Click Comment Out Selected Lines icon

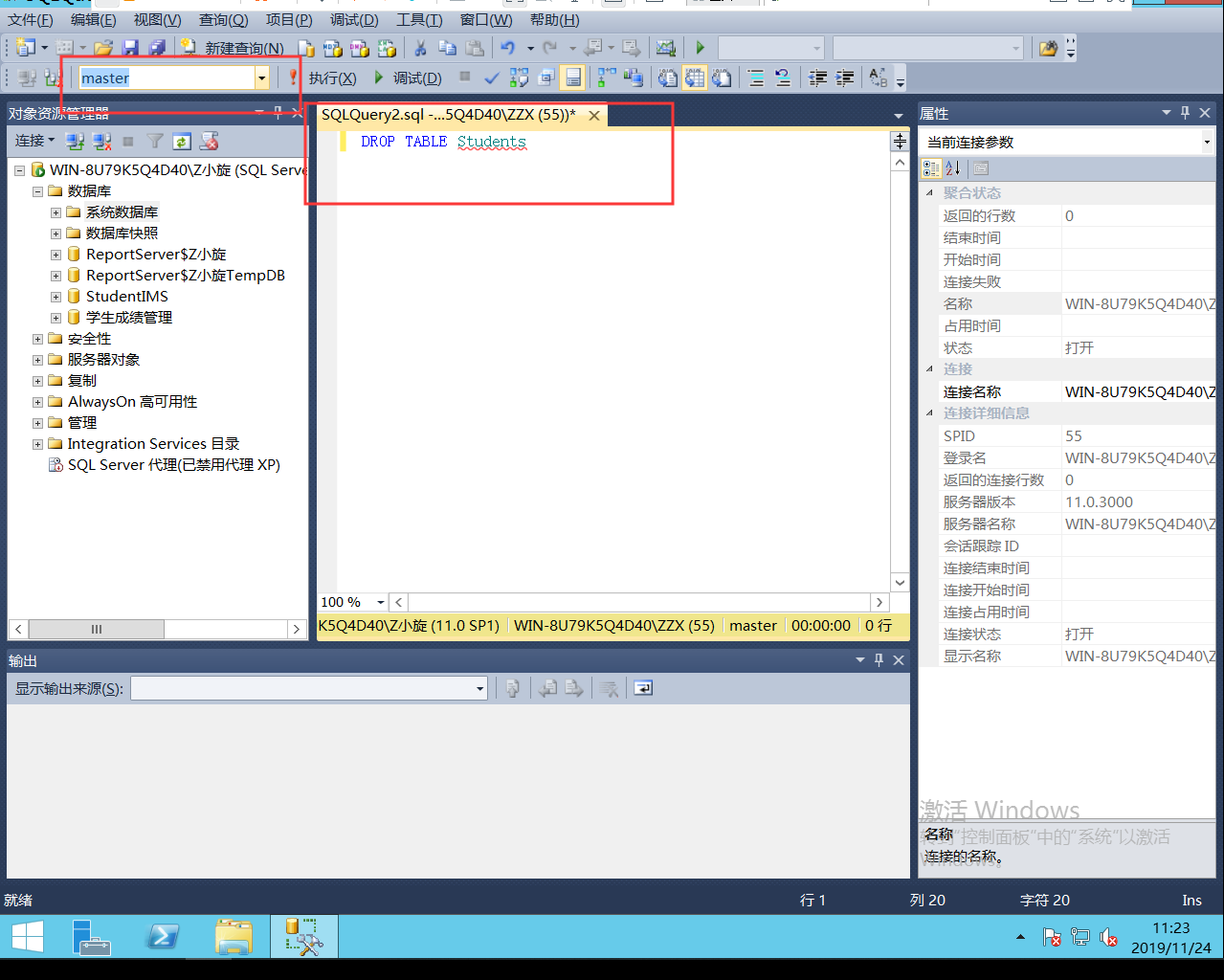tap(756, 78)
